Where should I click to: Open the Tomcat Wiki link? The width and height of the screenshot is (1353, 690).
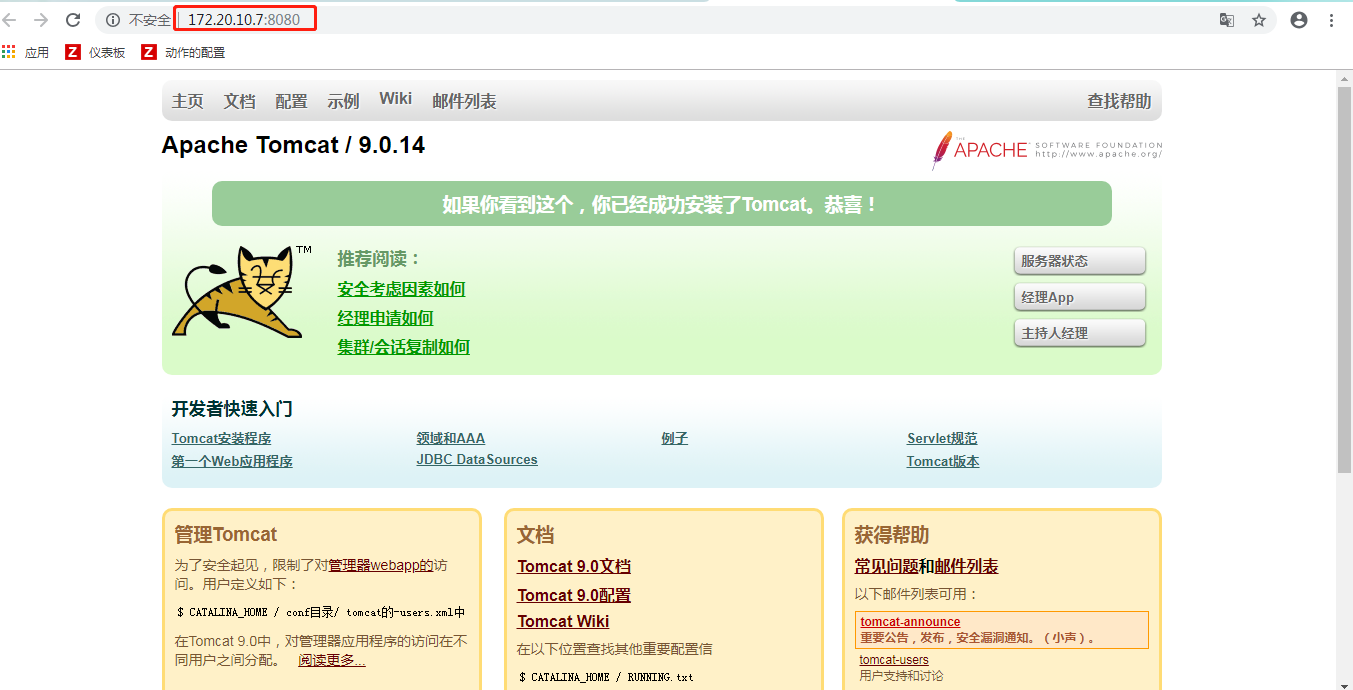(x=563, y=621)
